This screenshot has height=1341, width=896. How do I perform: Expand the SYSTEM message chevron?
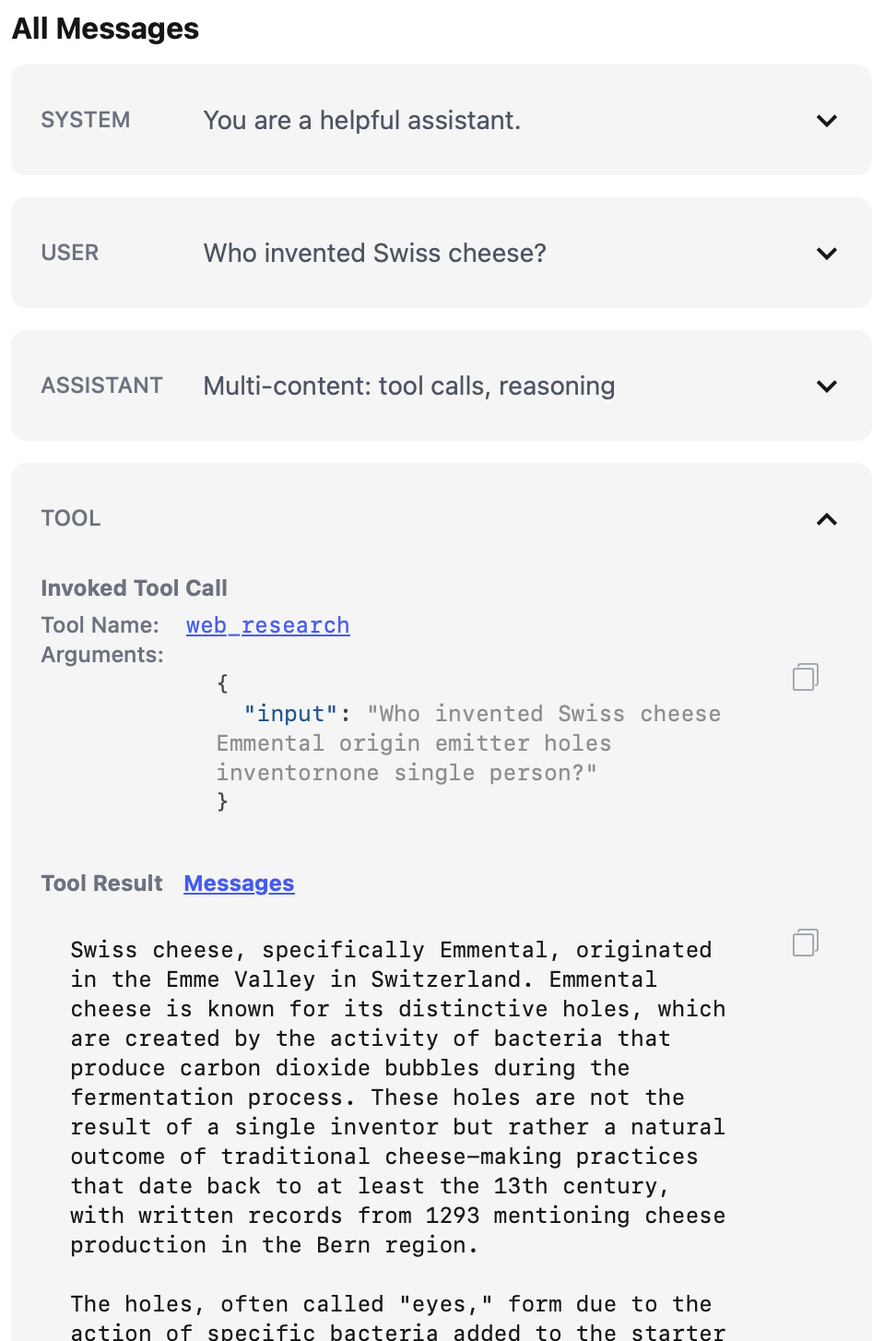coord(827,121)
